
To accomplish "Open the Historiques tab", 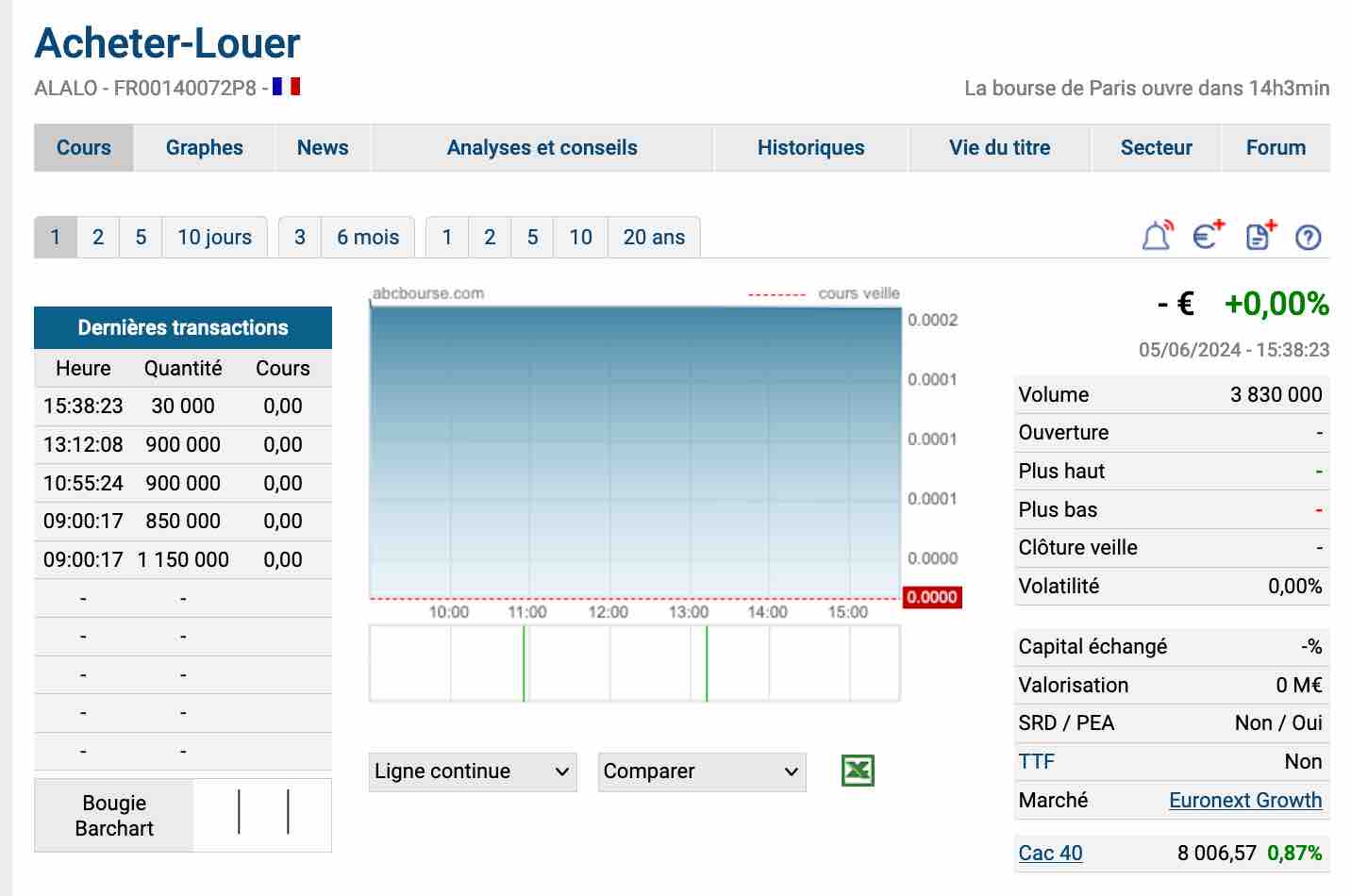I will pyautogui.click(x=811, y=147).
